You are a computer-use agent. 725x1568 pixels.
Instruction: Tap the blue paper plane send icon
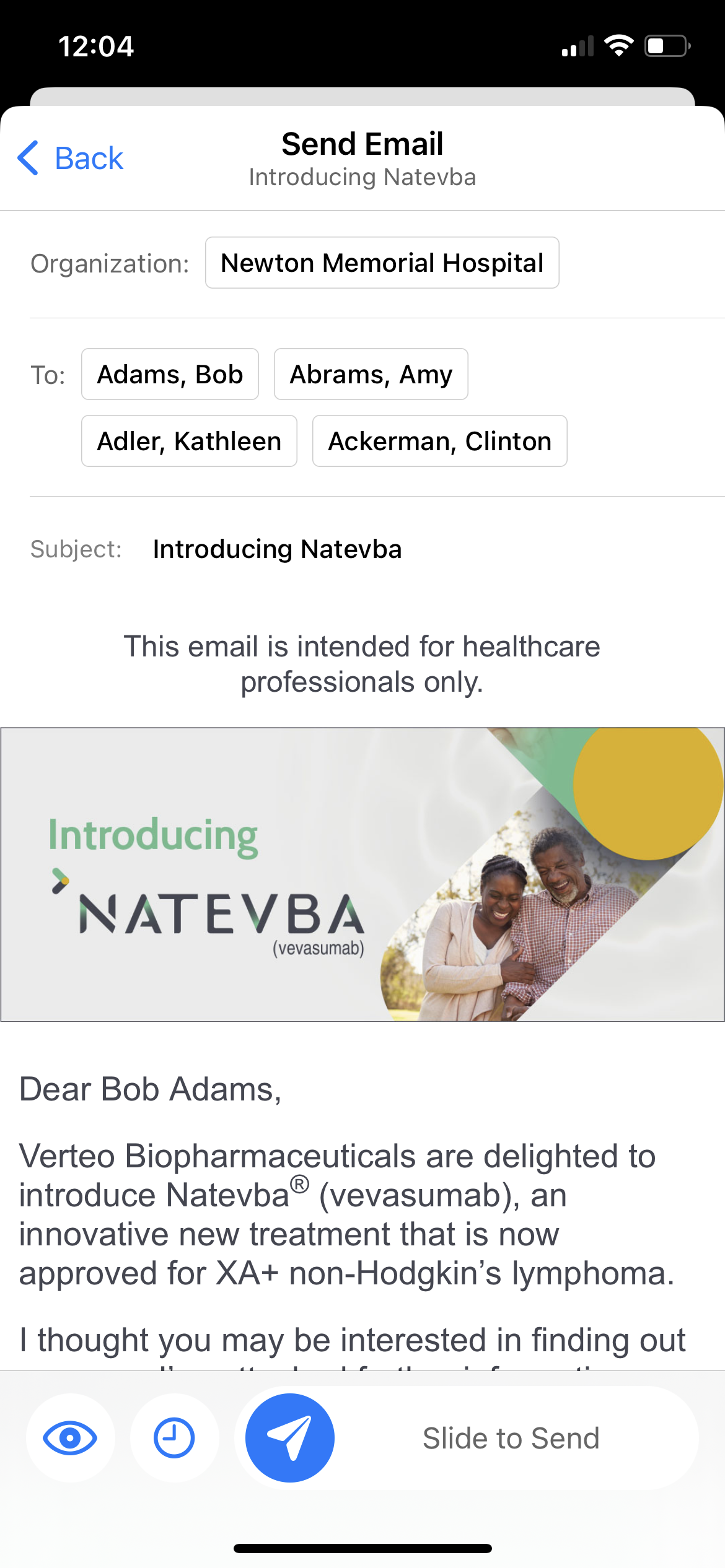[289, 1437]
